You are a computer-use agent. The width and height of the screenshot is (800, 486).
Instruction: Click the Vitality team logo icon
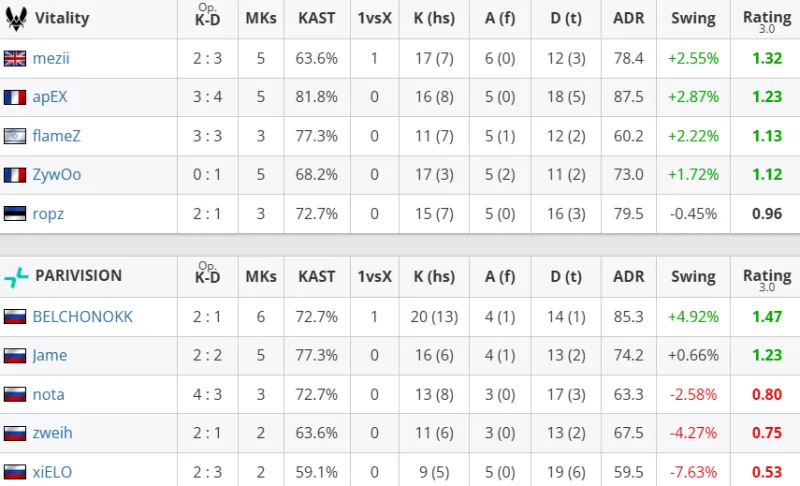16,18
